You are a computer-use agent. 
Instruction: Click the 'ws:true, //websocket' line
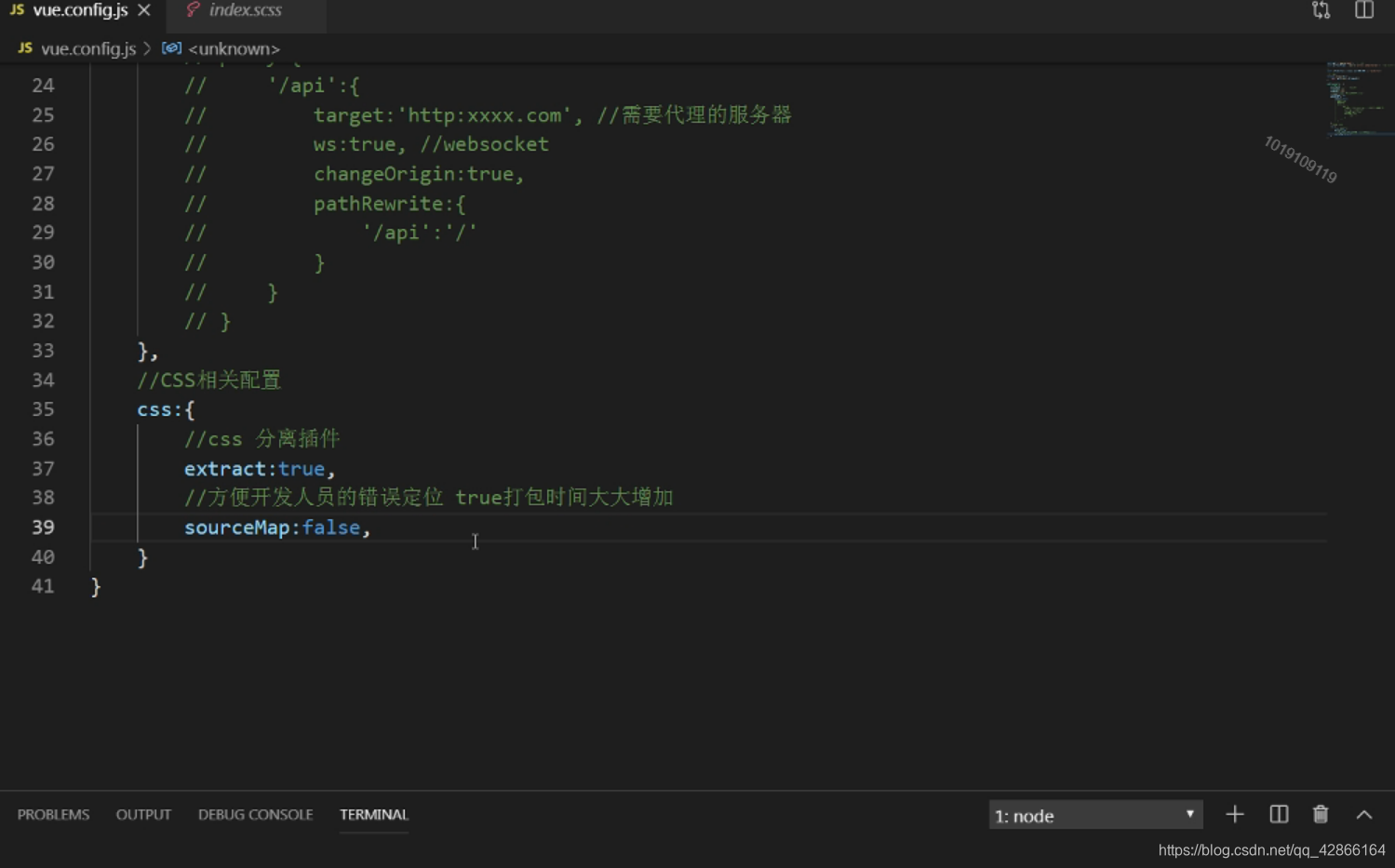pos(431,144)
